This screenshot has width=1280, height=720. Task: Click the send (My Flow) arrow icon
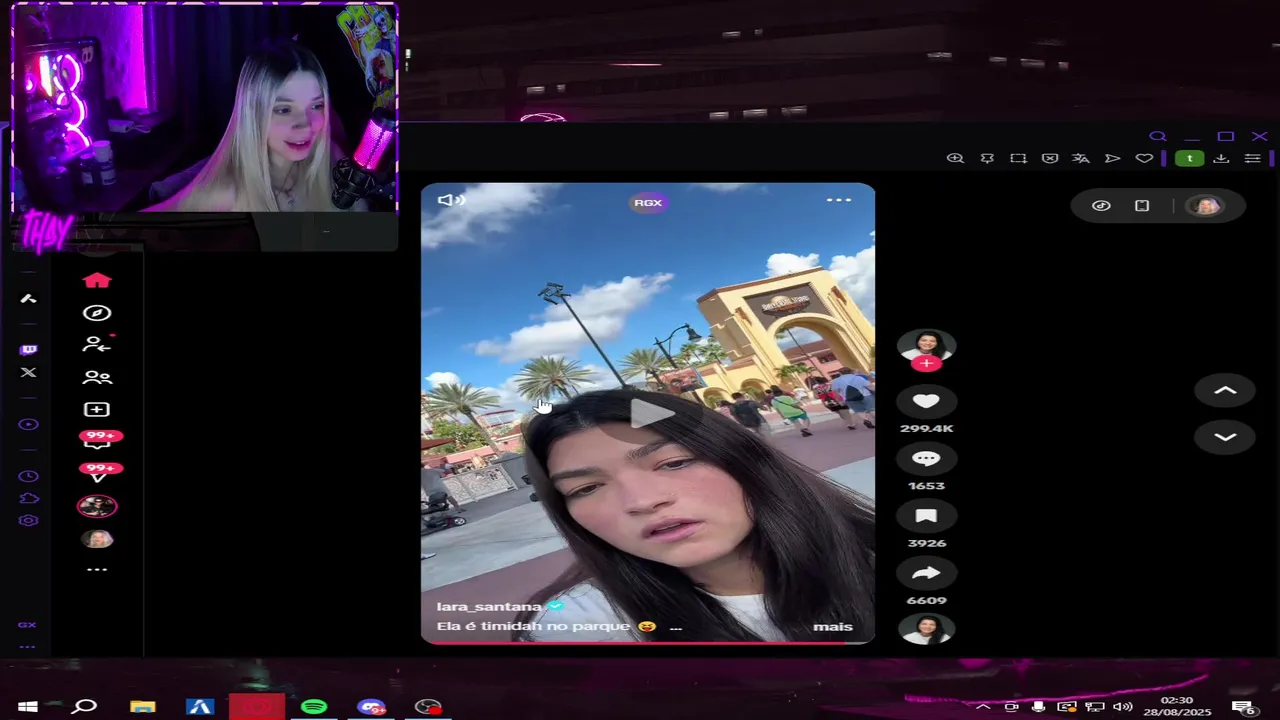coord(1112,158)
